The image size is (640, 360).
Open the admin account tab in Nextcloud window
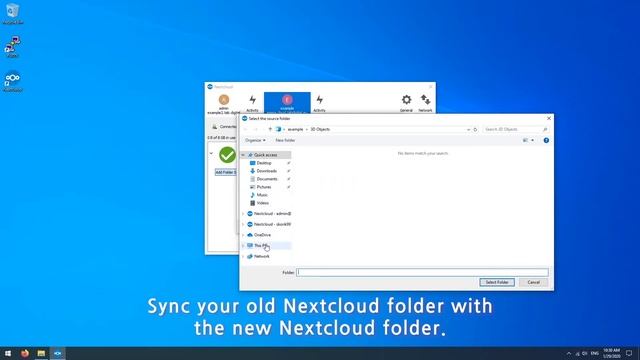tap(224, 104)
